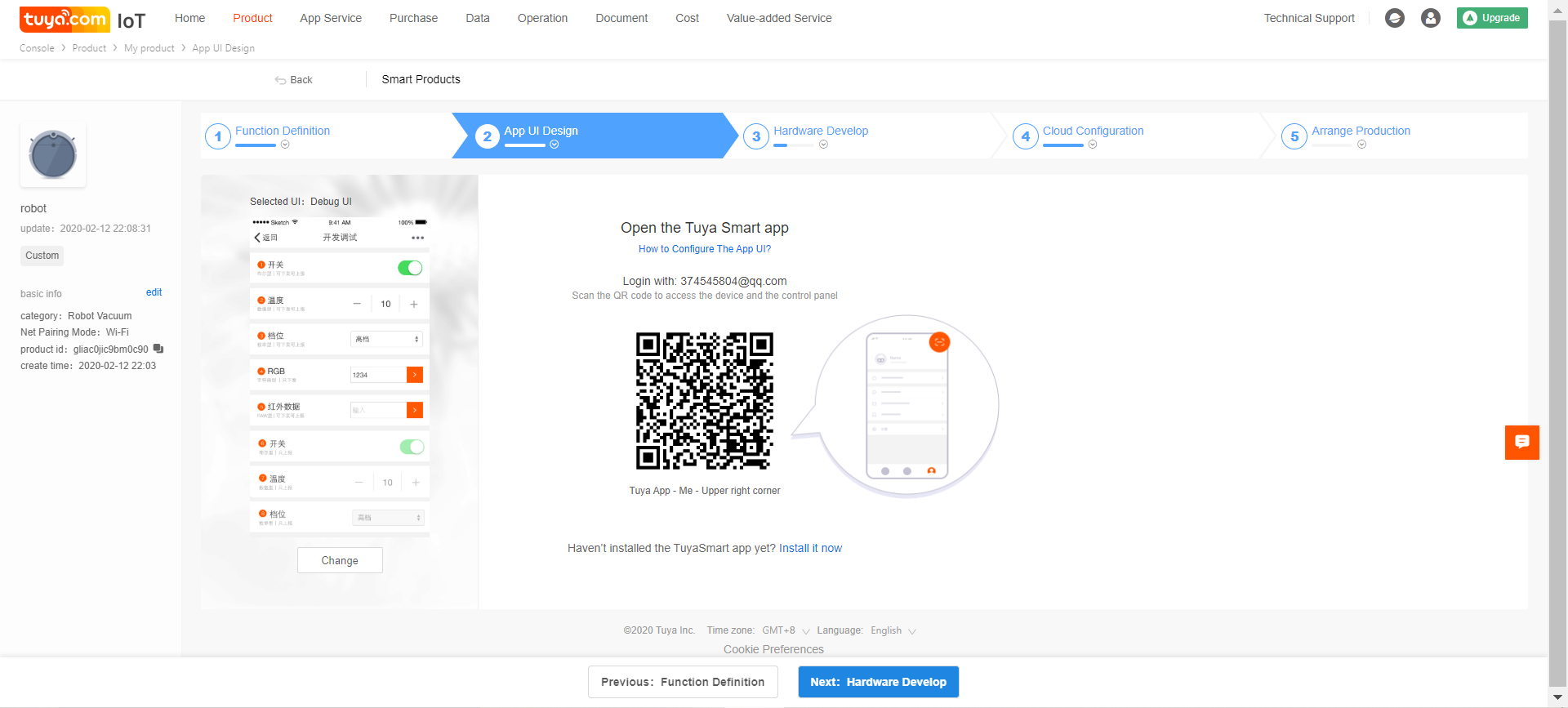Click edit link beside basic info

click(x=154, y=292)
